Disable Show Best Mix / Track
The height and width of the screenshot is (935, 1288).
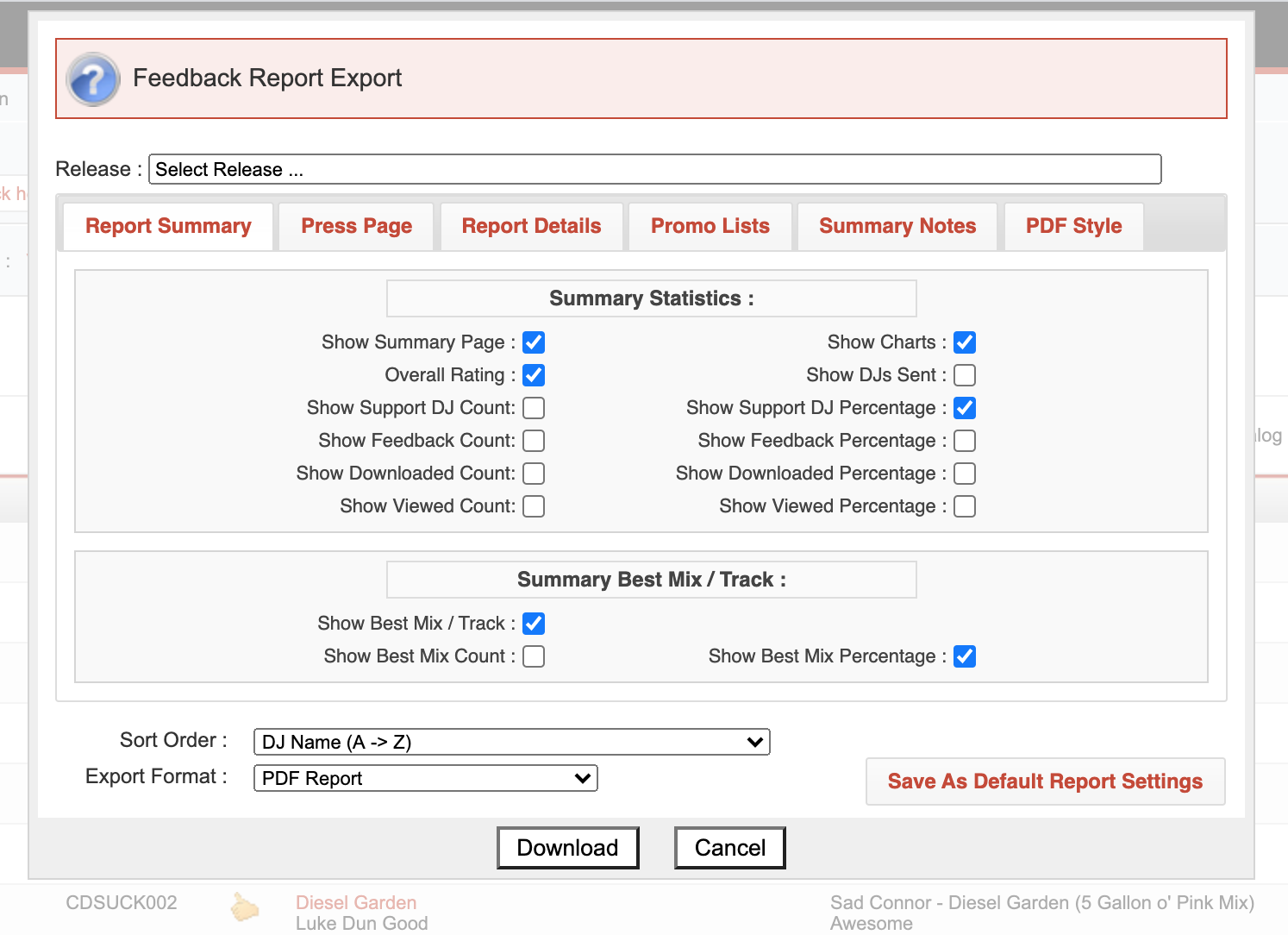click(534, 623)
